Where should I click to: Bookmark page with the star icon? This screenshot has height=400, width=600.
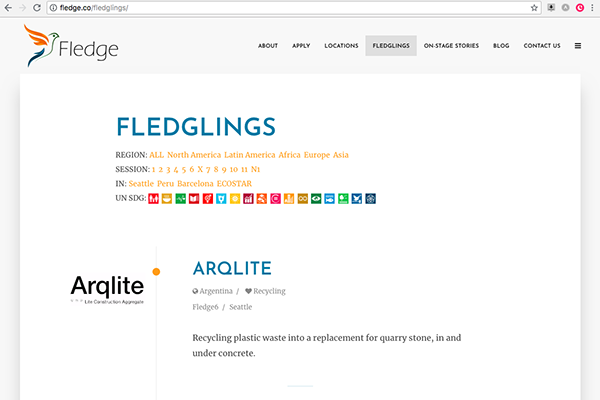534,8
